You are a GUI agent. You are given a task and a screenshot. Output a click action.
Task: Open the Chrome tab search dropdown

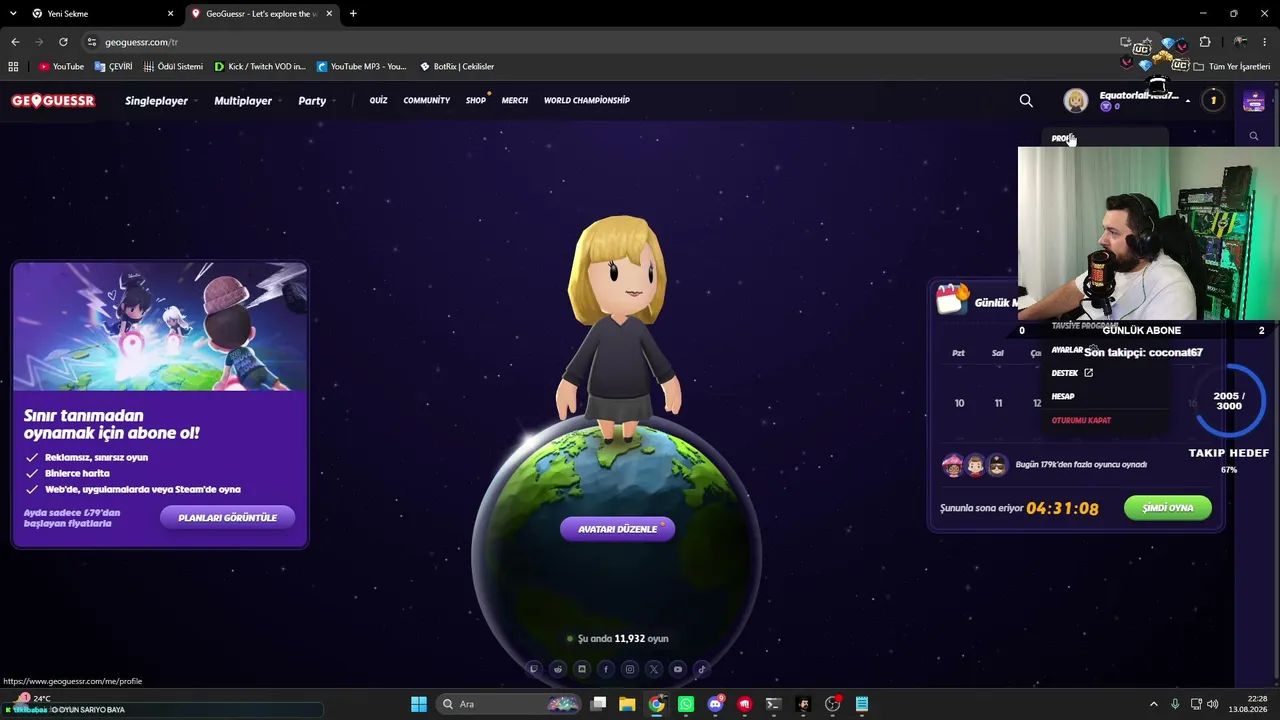13,13
